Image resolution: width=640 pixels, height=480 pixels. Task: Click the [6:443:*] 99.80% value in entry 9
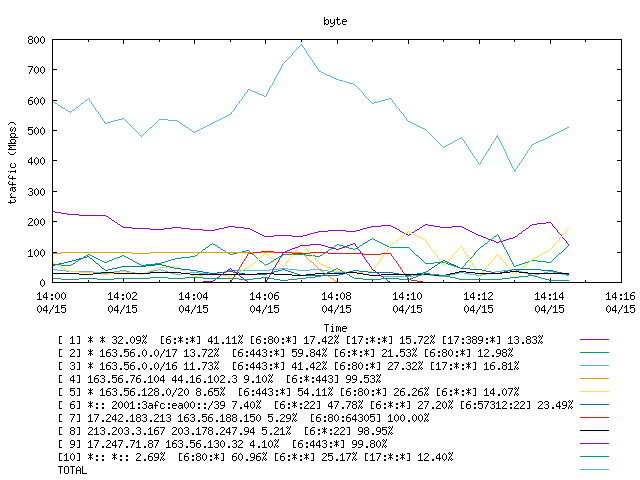point(339,444)
